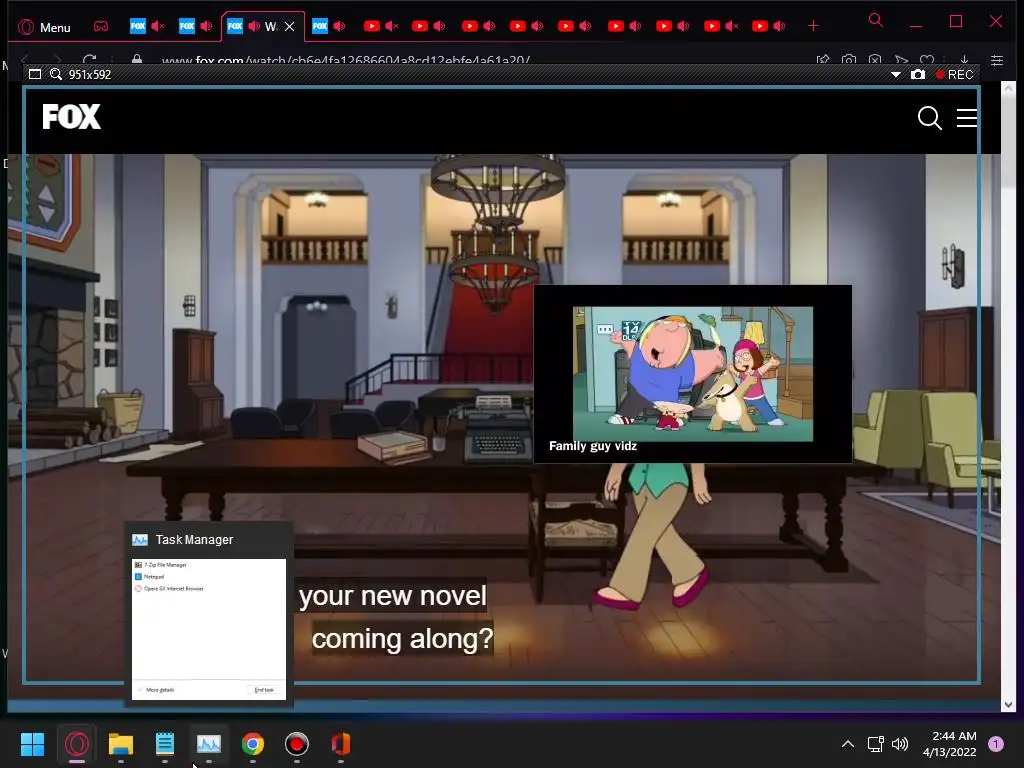Open File Explorer from the taskbar
Image resolution: width=1024 pixels, height=768 pixels.
pos(121,744)
